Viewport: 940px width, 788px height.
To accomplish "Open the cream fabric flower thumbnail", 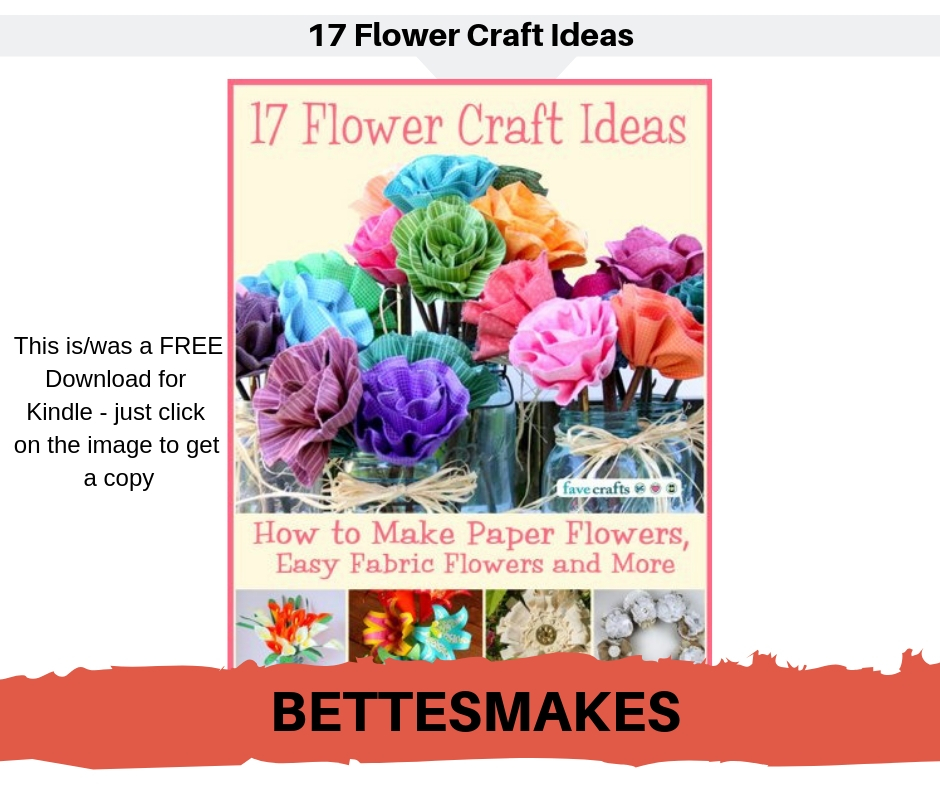I will tap(538, 625).
